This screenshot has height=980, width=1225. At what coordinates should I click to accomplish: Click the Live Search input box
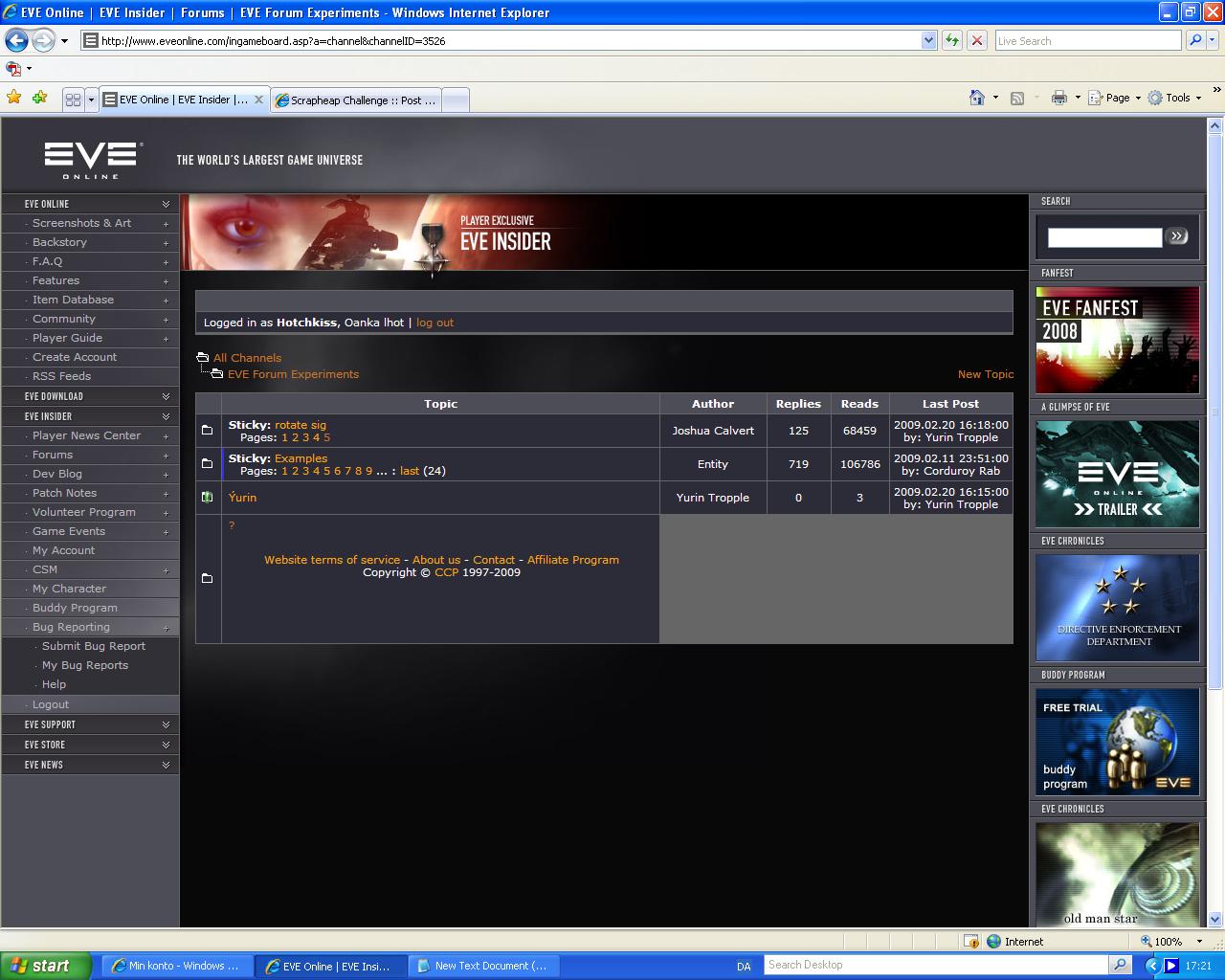(x=1088, y=40)
